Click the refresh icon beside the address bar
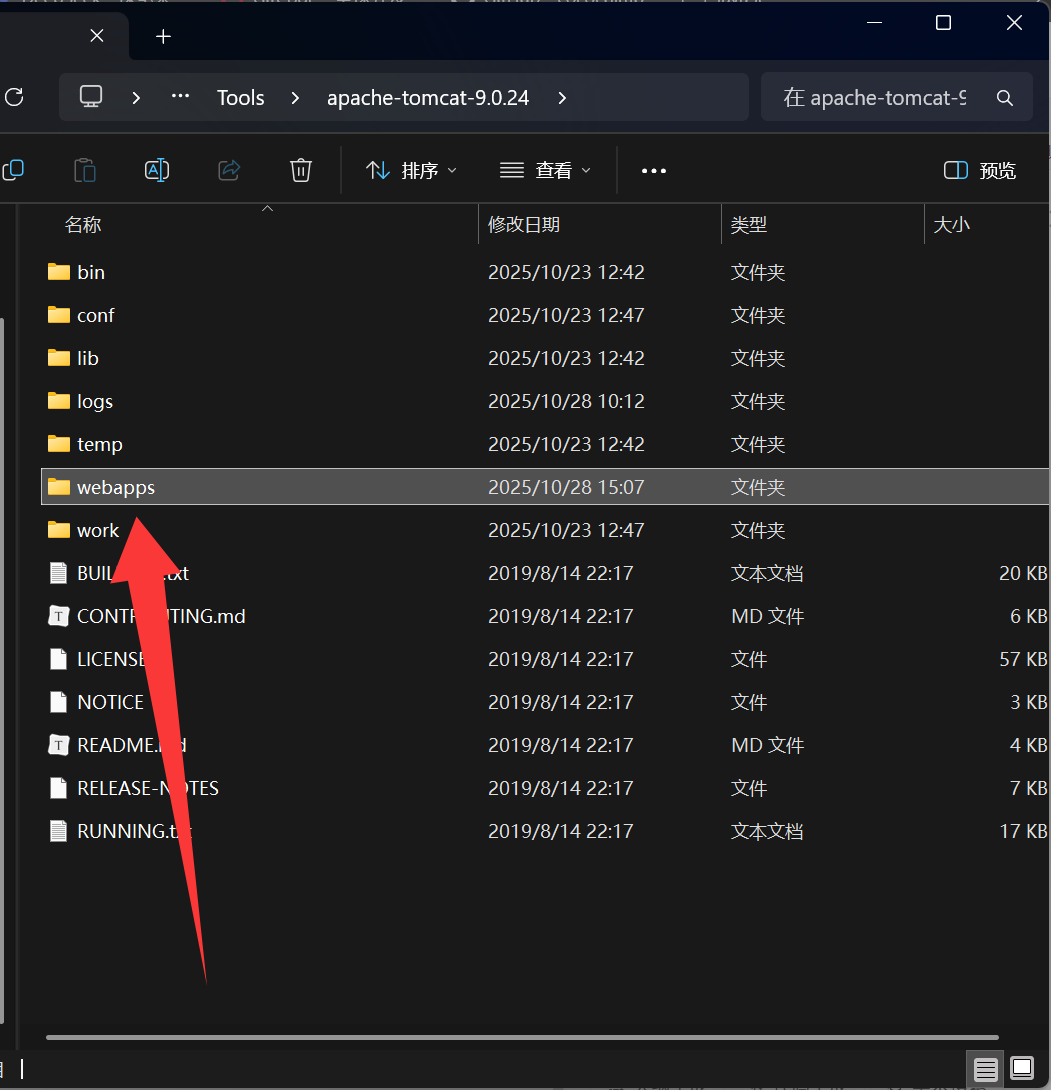The height and width of the screenshot is (1090, 1051). [x=14, y=97]
